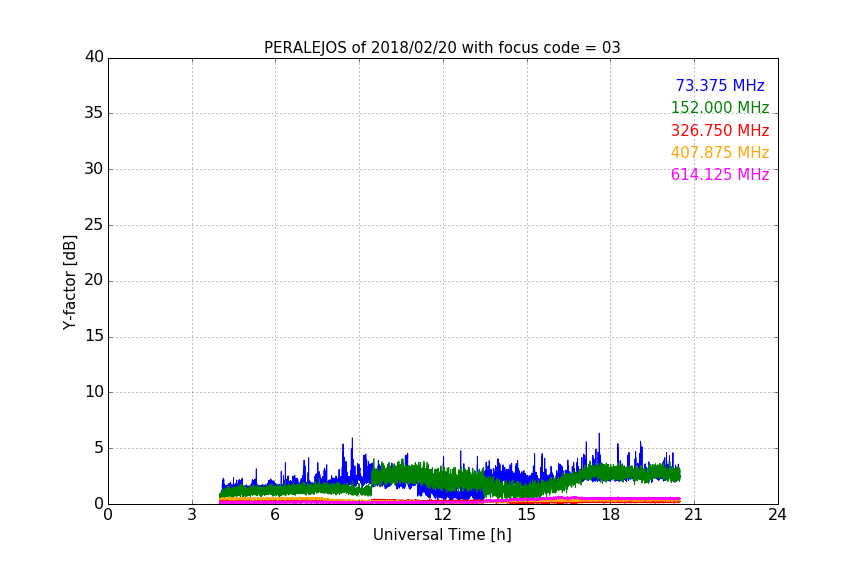Click the 'Universal Time [h]' axis label
The width and height of the screenshot is (864, 576).
(442, 535)
